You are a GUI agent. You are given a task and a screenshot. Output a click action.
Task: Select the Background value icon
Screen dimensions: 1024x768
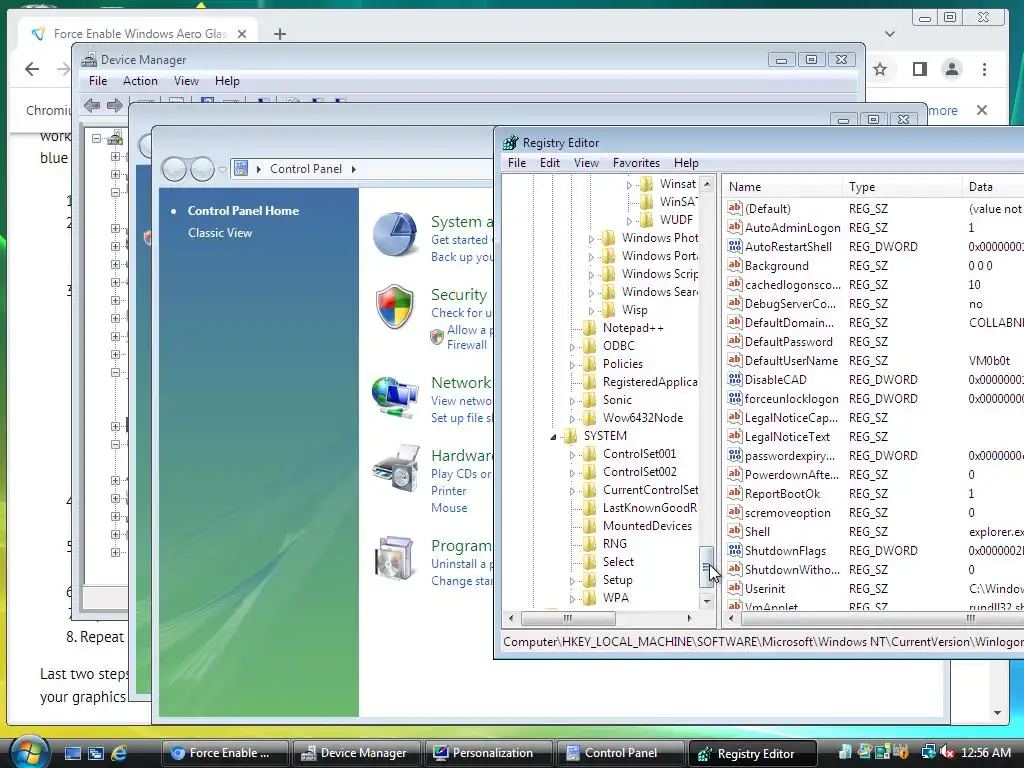coord(735,265)
